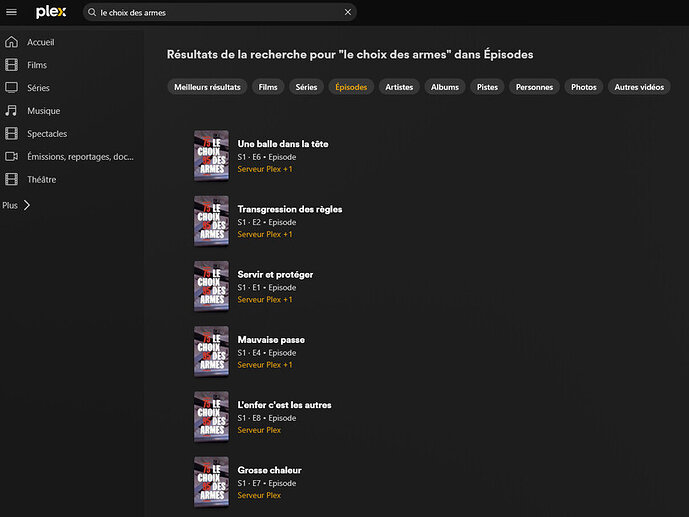Open poster for L'enfer c'est les autres
This screenshot has height=517, width=689.
pyautogui.click(x=211, y=417)
